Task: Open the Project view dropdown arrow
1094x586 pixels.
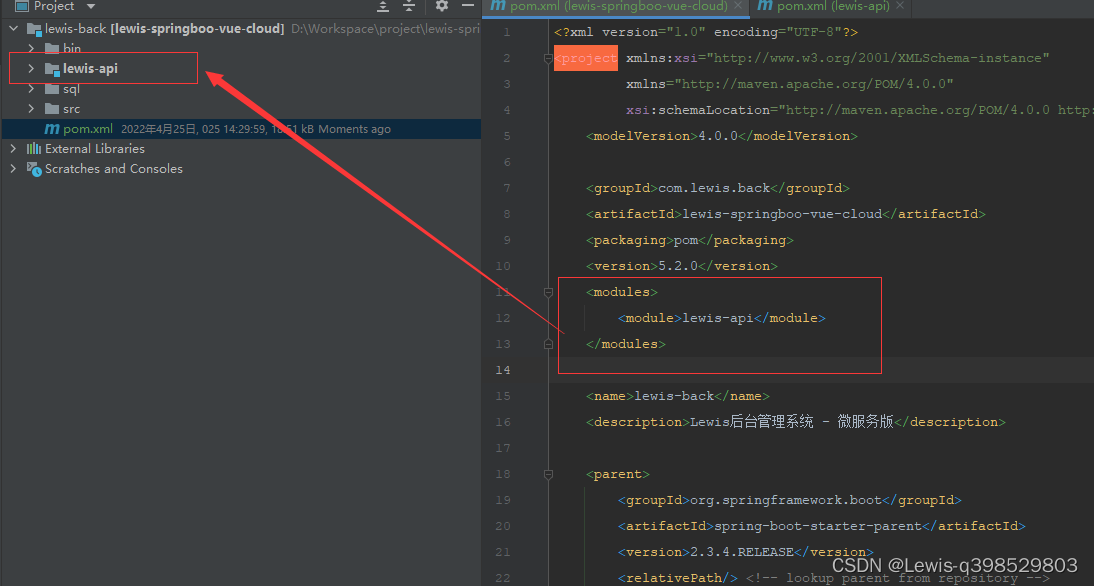Action: point(91,6)
